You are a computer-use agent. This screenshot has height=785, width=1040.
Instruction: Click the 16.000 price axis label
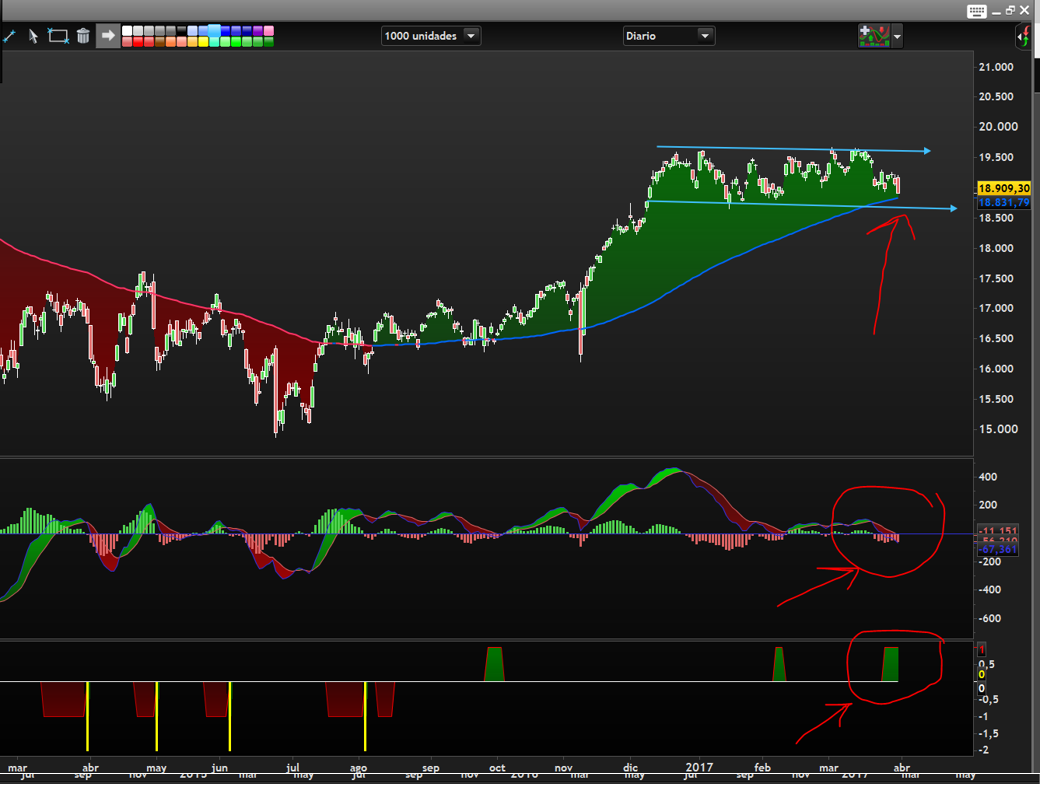(x=996, y=369)
